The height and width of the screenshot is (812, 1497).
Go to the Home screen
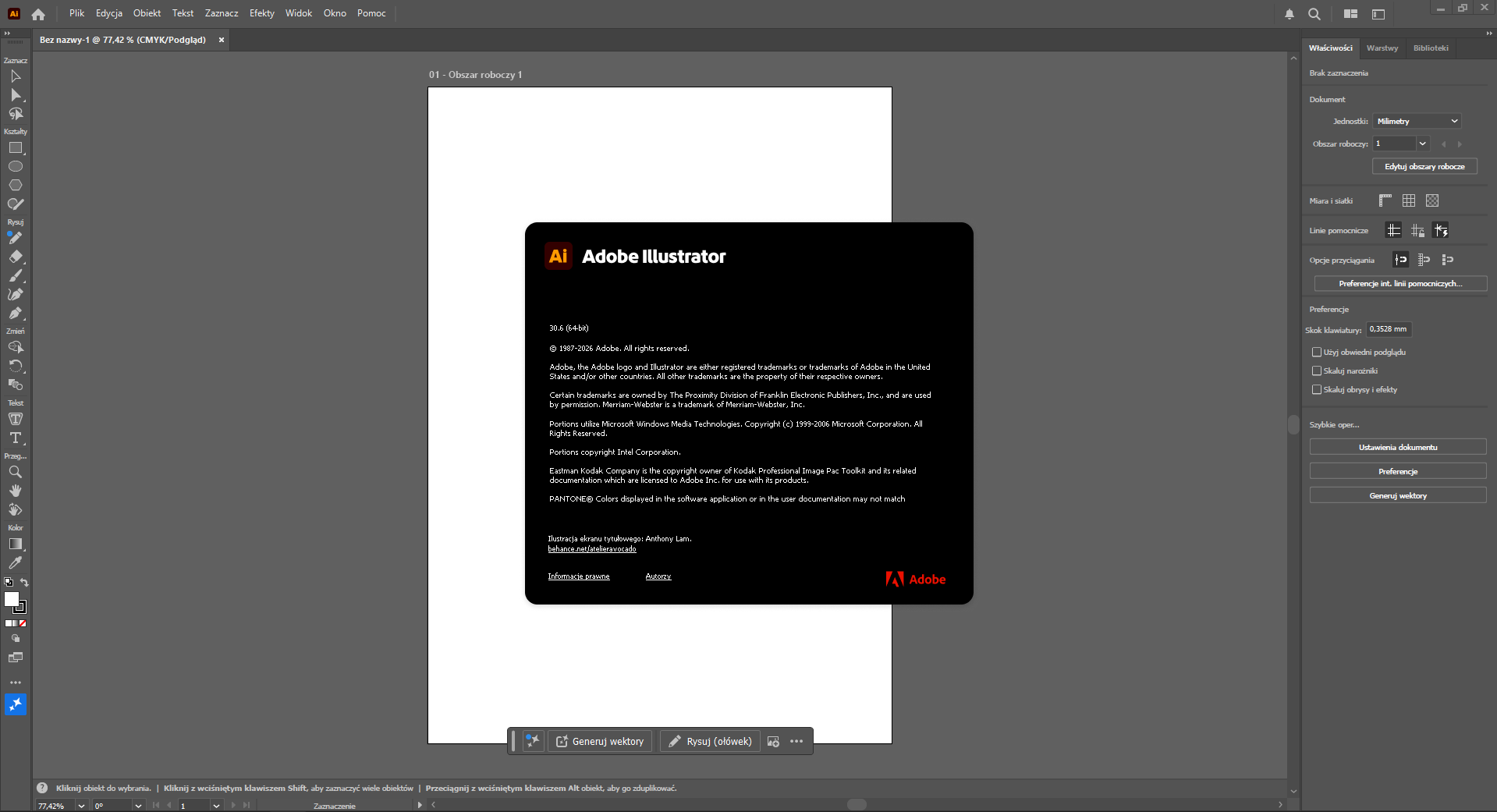38,14
